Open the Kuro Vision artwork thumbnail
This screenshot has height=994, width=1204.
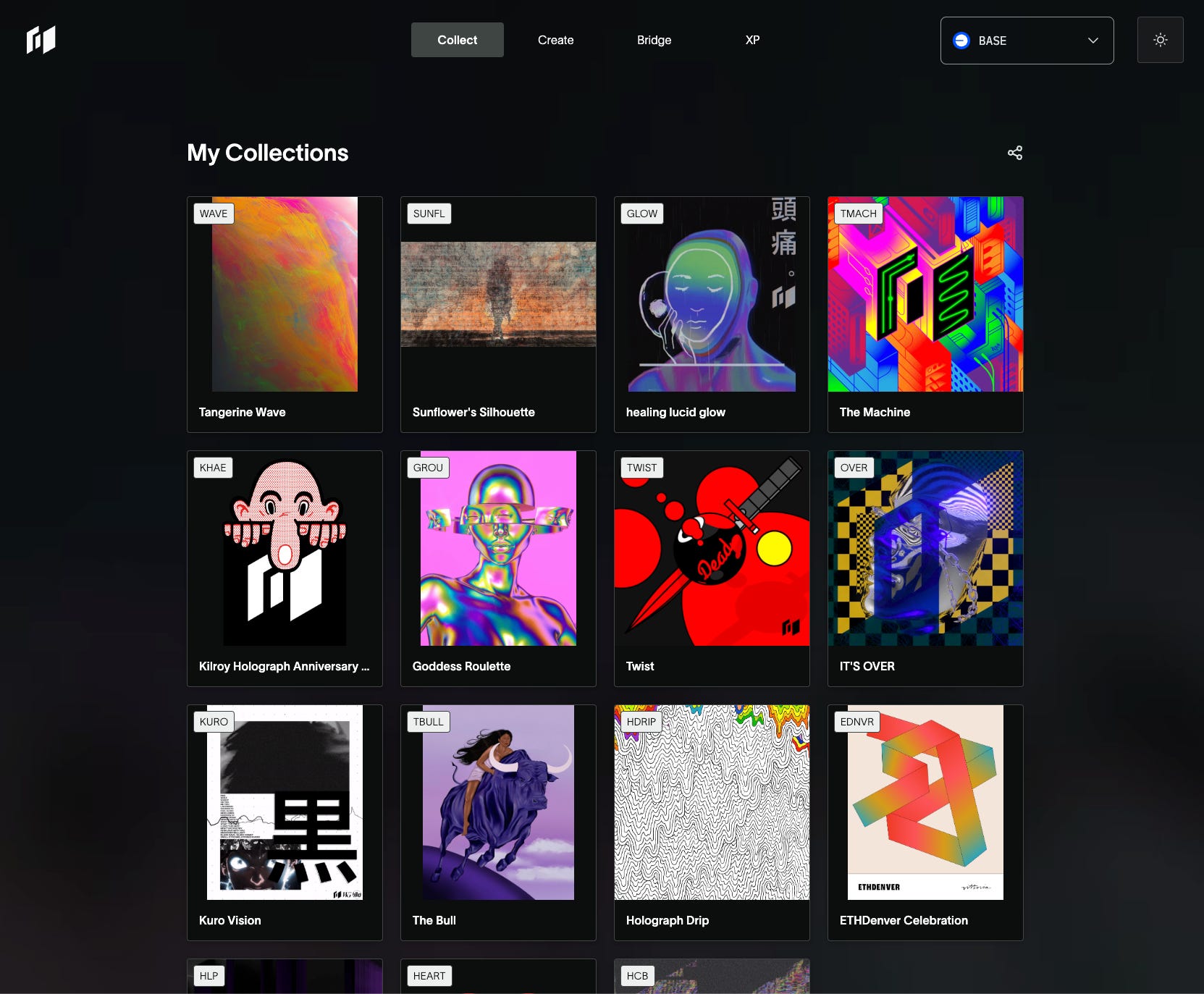(x=285, y=802)
